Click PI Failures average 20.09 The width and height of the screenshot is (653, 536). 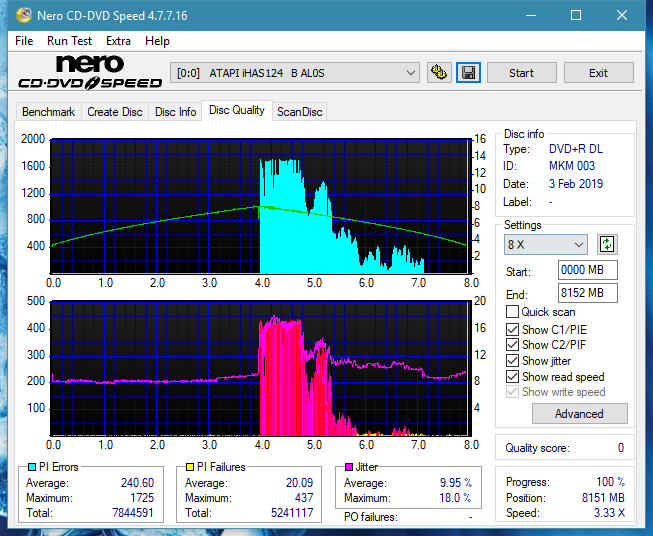(299, 483)
